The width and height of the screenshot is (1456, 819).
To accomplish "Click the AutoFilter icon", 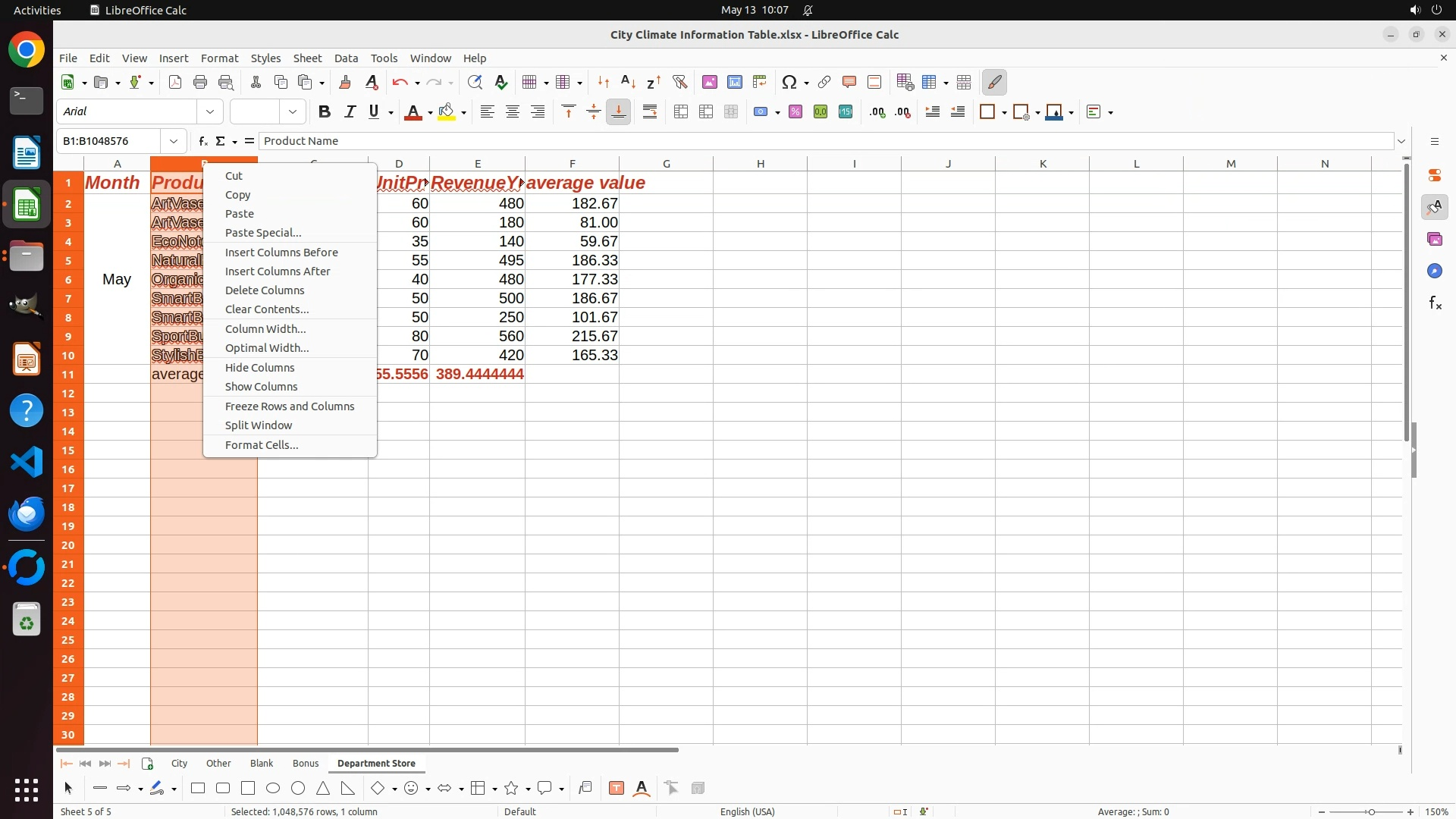I will pos(679,82).
